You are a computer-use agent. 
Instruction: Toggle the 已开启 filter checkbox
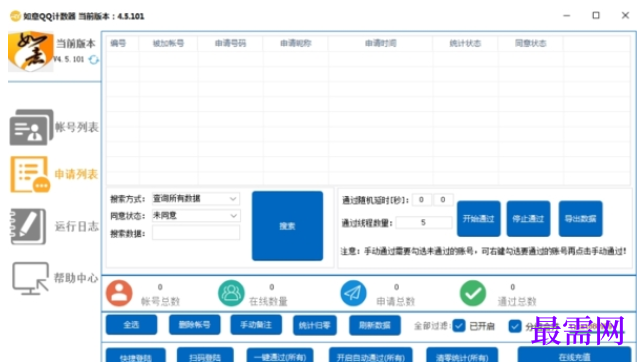(x=458, y=326)
